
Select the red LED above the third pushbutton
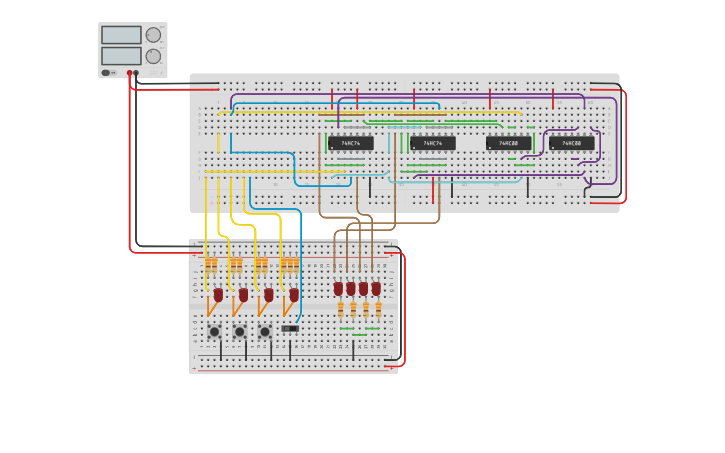pyautogui.click(x=269, y=295)
